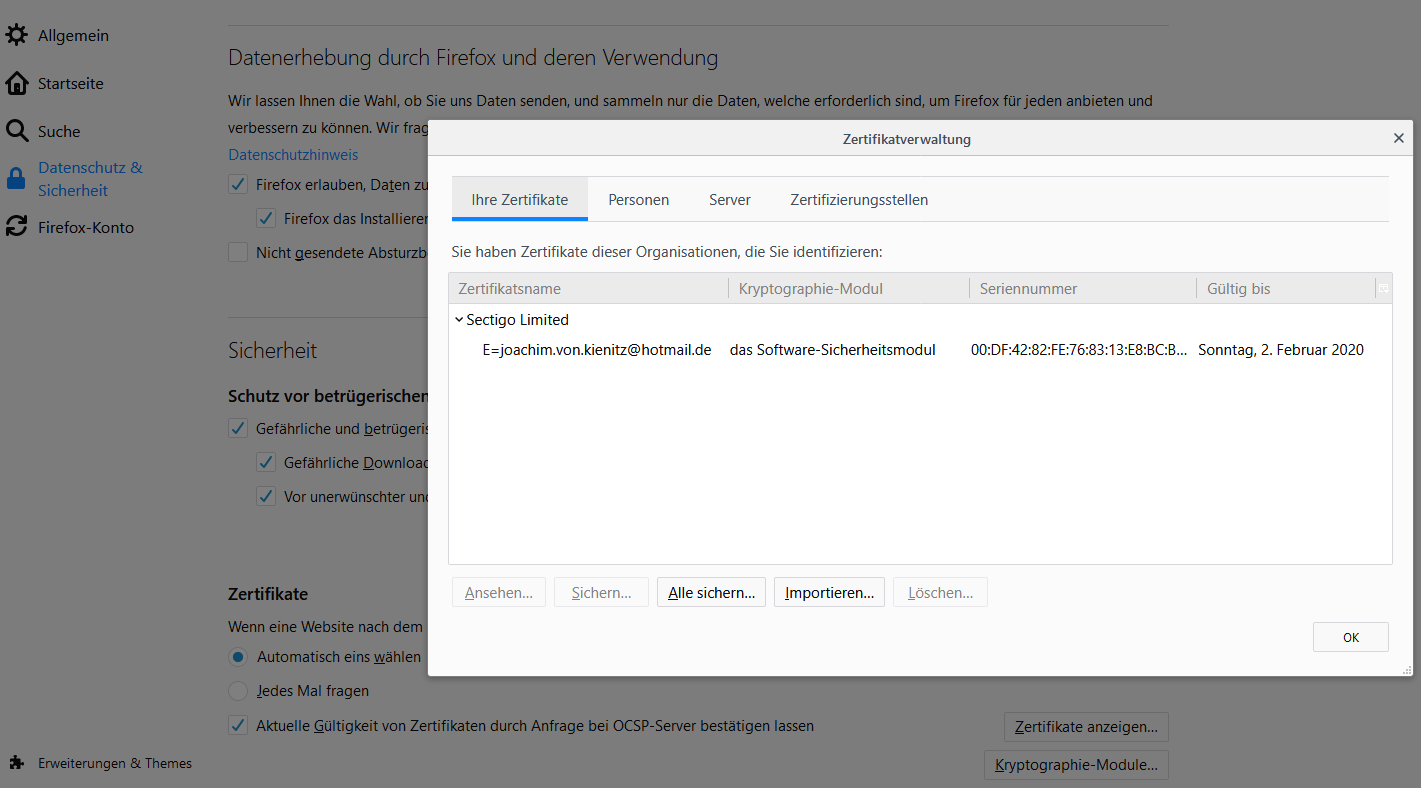Switch to the Zertifizierungsstellen tab

point(858,200)
